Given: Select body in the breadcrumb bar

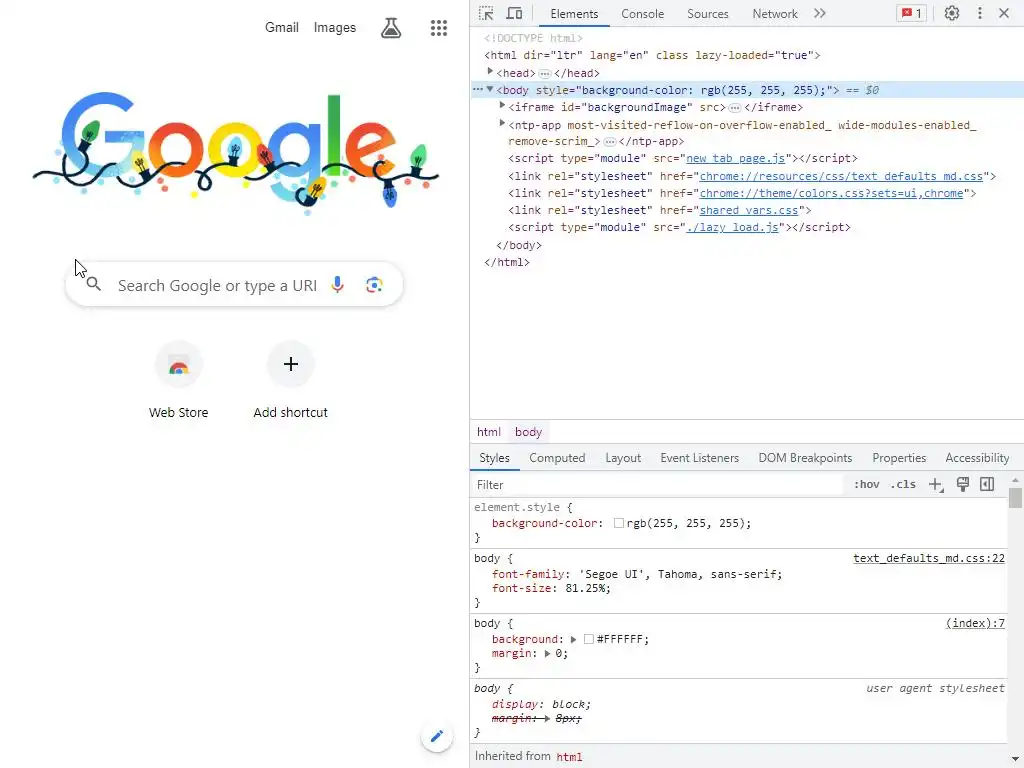Looking at the screenshot, I should tap(528, 432).
